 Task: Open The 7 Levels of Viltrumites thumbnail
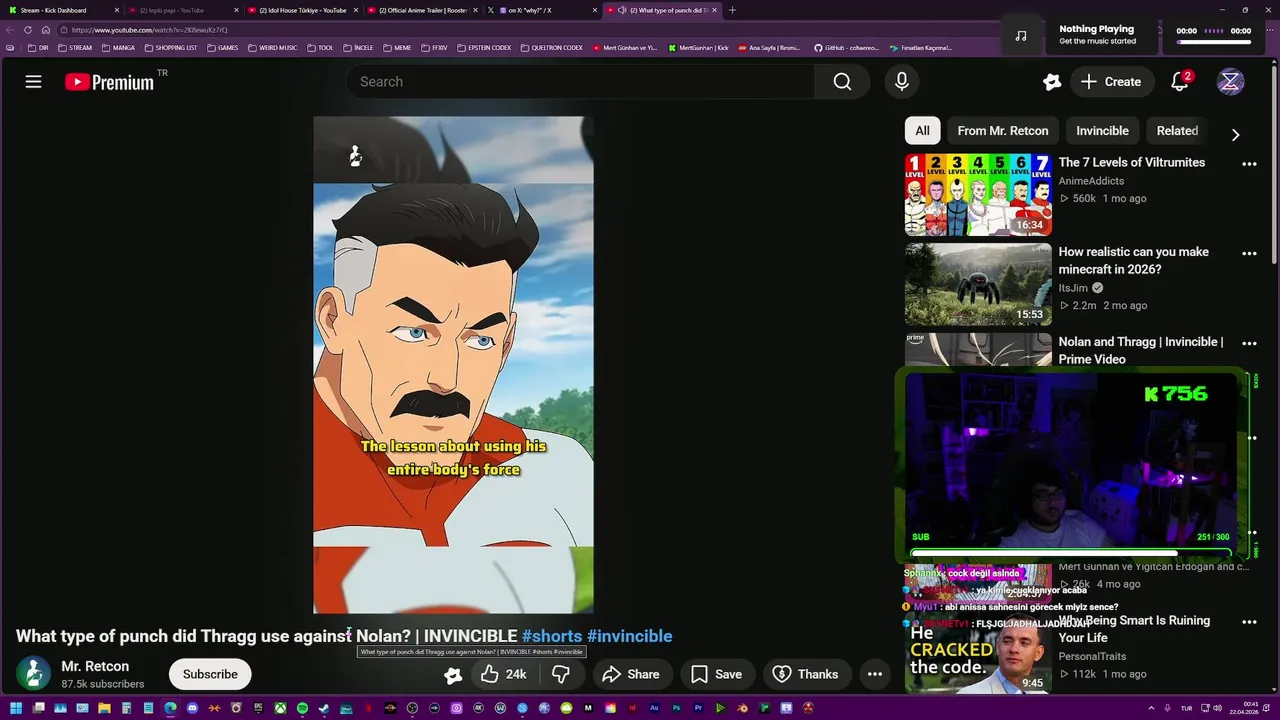[978, 194]
